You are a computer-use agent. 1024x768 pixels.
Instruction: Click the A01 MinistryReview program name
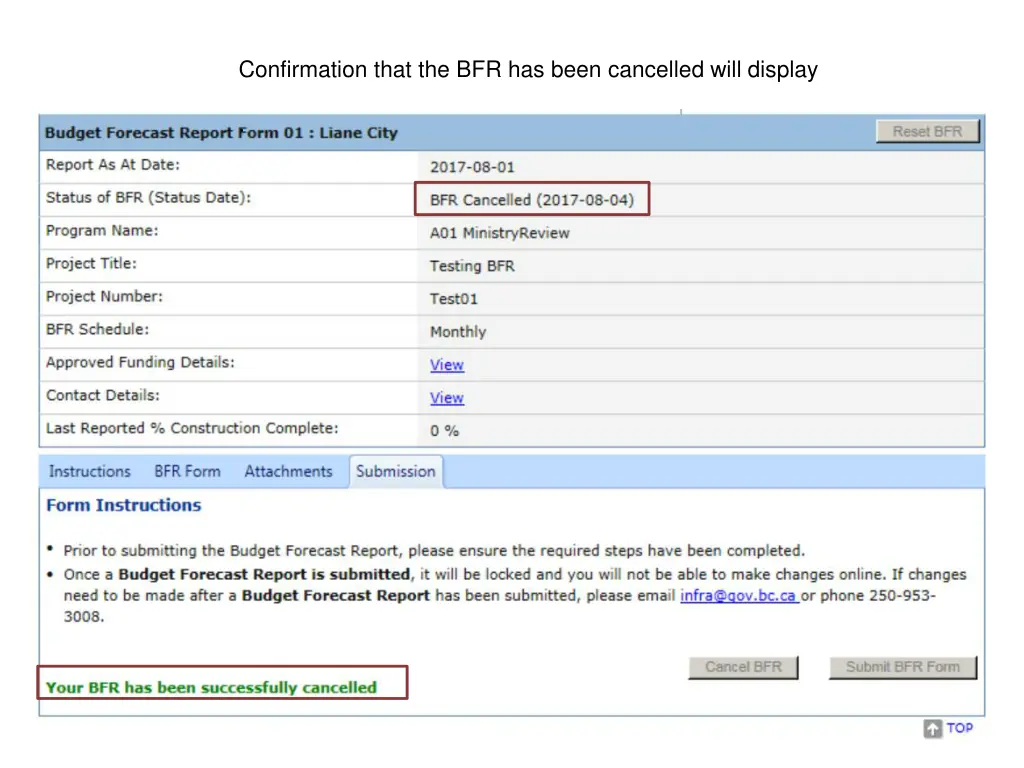click(x=499, y=233)
